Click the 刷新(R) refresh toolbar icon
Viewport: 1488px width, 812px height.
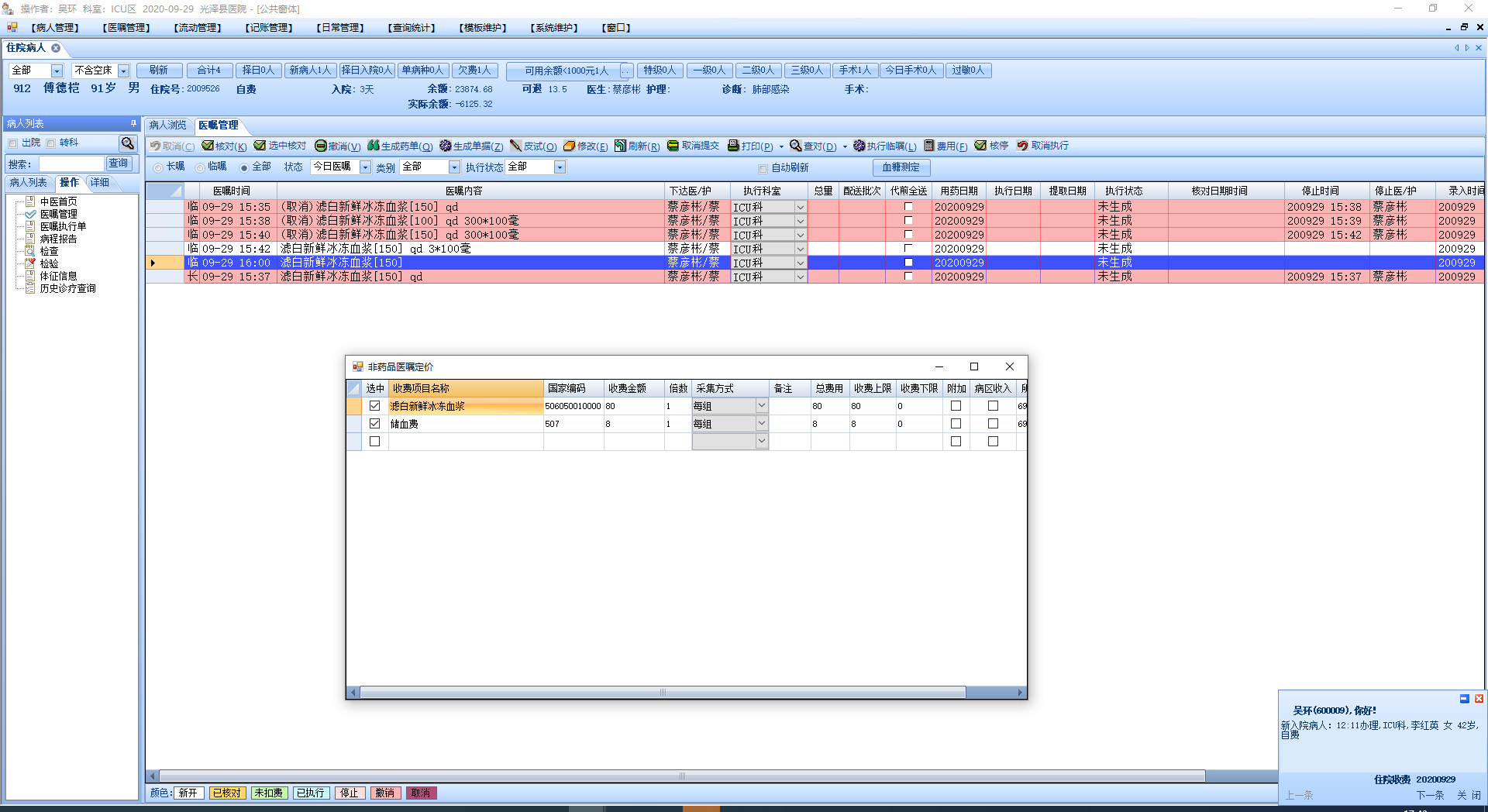[621, 146]
